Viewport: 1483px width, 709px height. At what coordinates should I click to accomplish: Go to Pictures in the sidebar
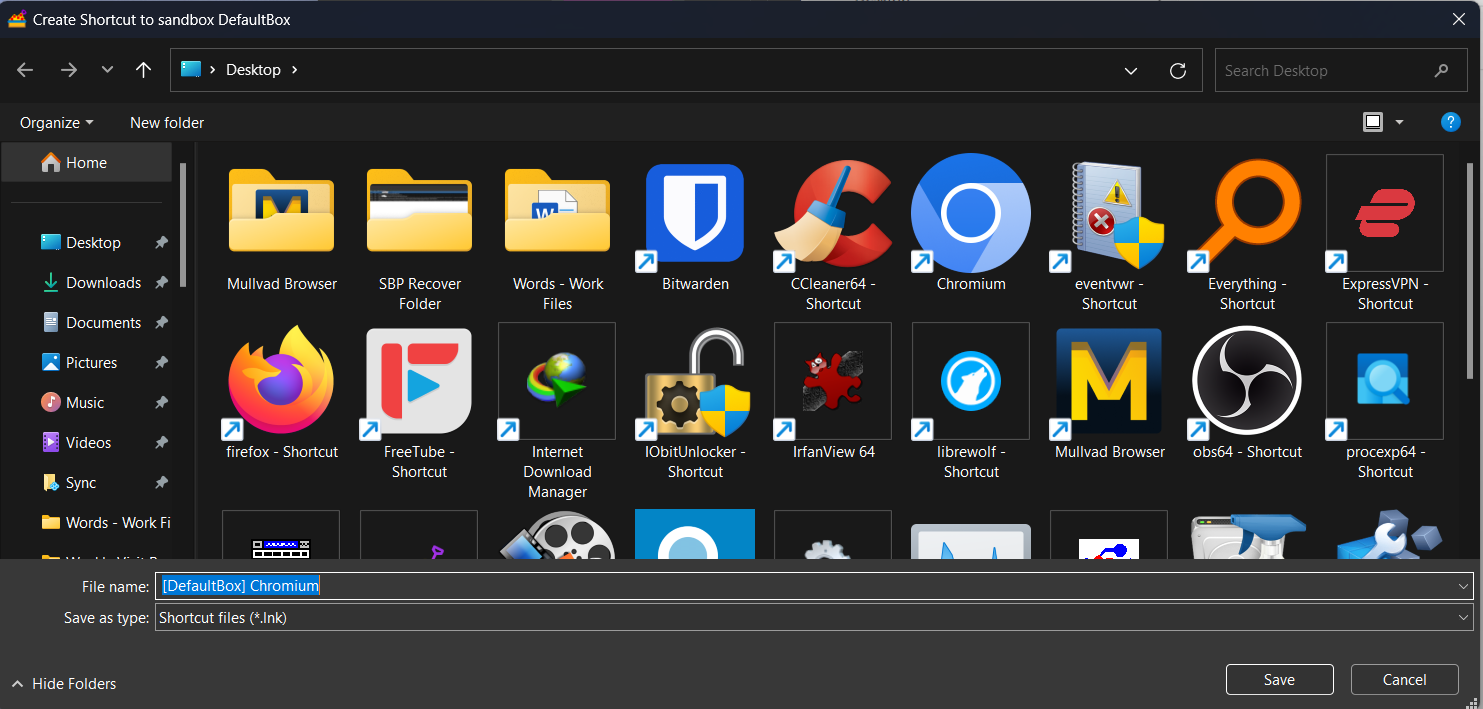tap(91, 363)
